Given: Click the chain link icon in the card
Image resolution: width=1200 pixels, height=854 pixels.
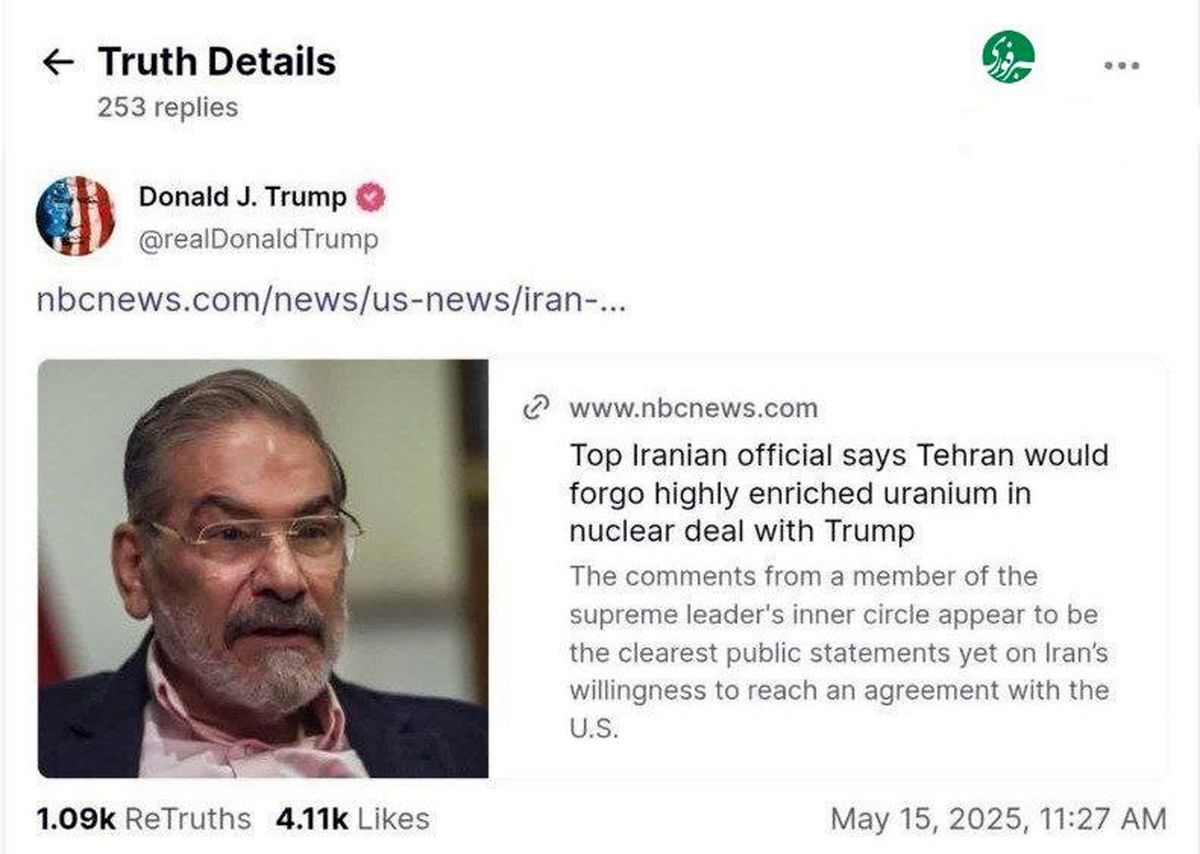Looking at the screenshot, I should pyautogui.click(x=538, y=408).
